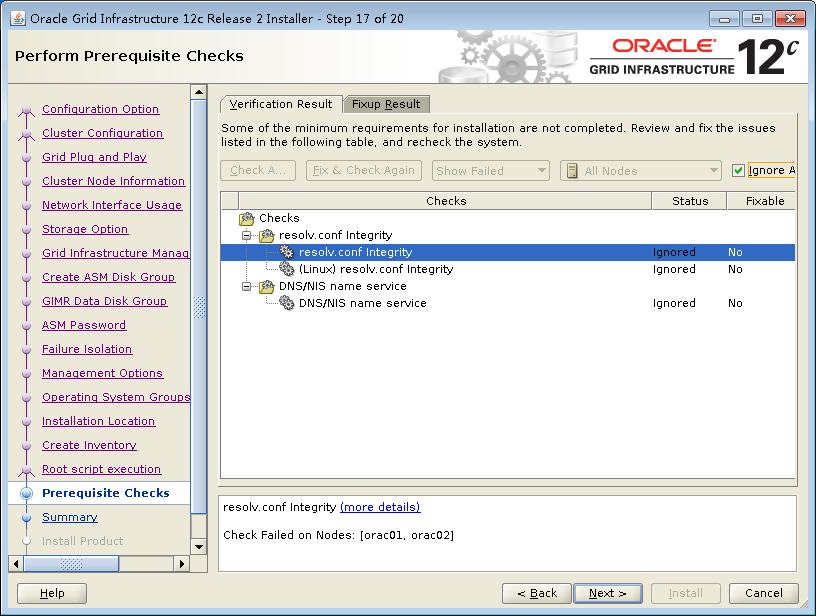Click gear icon of selected resolv.conf Integrity row

point(287,252)
